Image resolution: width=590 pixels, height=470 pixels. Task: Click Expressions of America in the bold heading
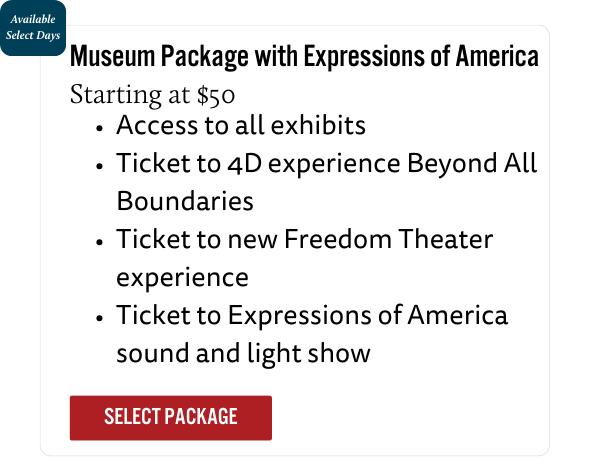click(421, 56)
